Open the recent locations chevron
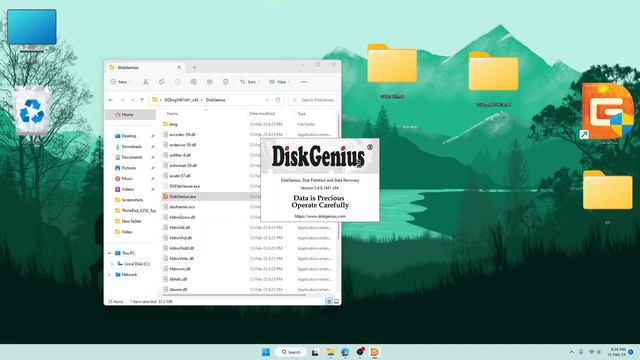640x360 pixels. (x=132, y=100)
